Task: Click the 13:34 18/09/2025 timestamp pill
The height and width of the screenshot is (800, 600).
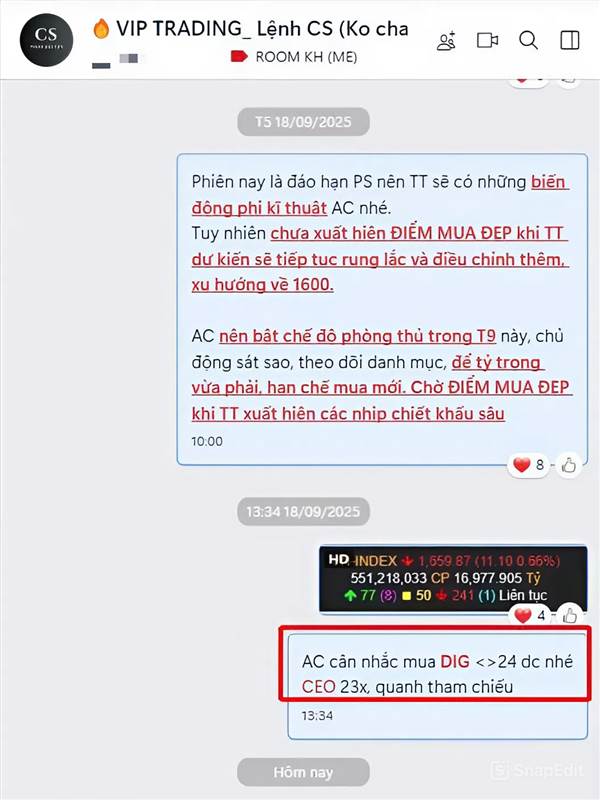Action: coord(303,512)
